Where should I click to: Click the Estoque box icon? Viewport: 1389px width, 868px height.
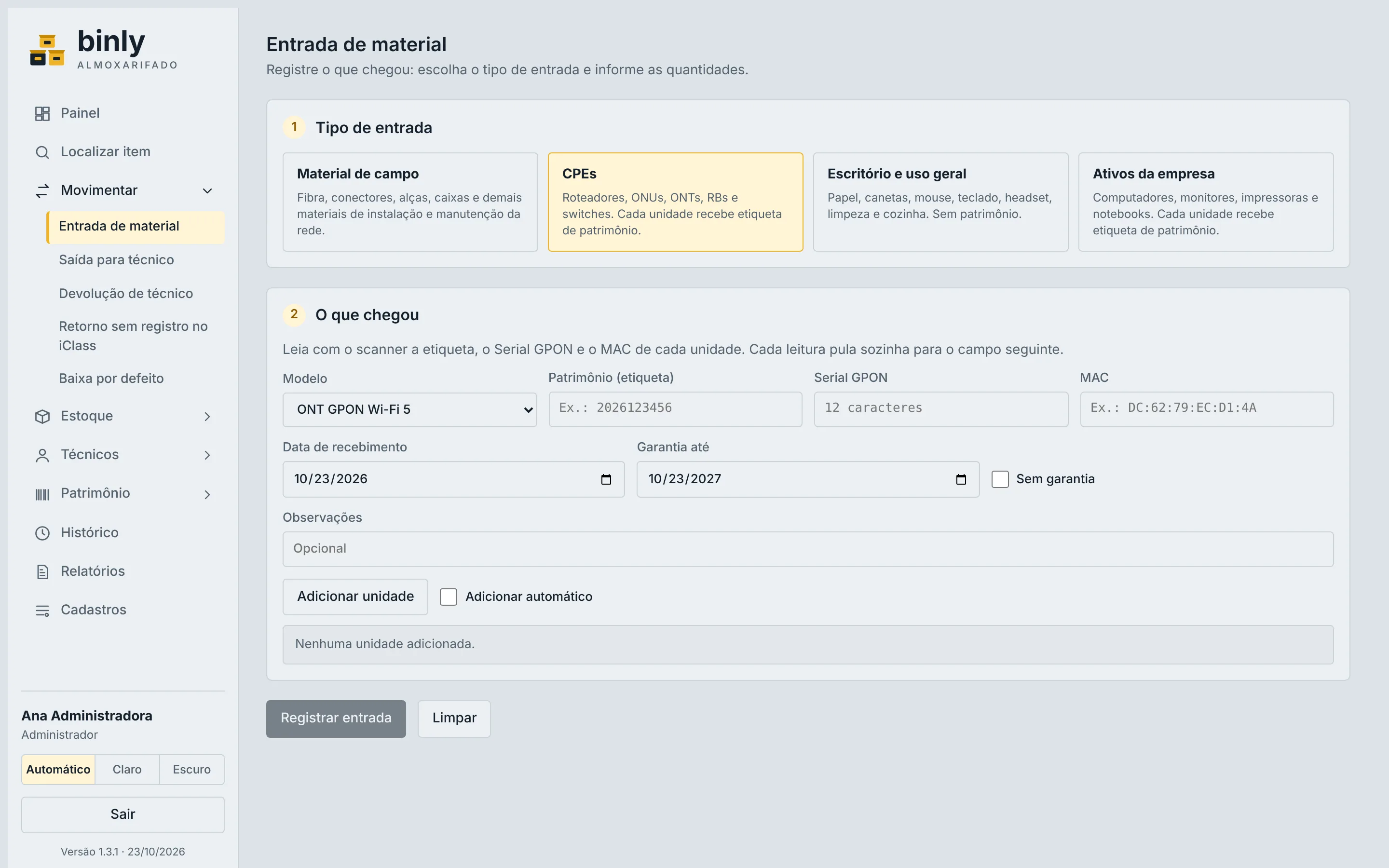pyautogui.click(x=42, y=416)
